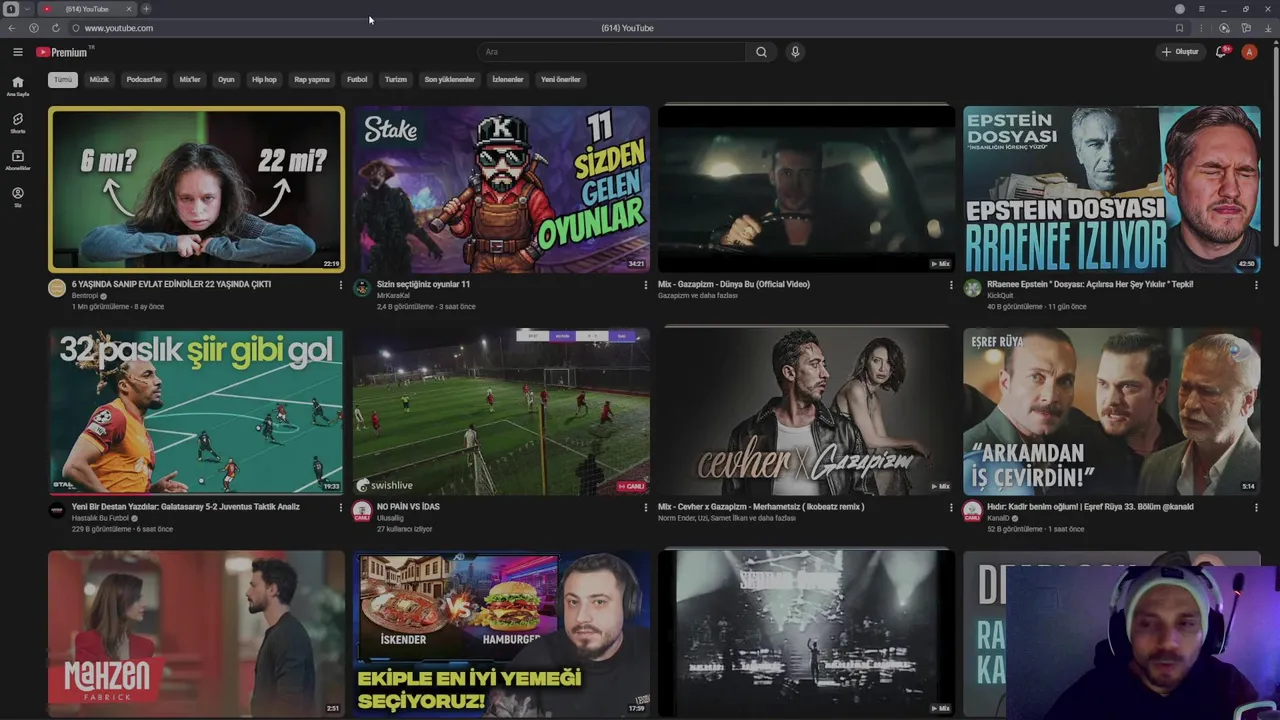This screenshot has width=1280, height=720.
Task: Open the Hastalık Bu Futbol channel avatar
Action: [x=57, y=510]
